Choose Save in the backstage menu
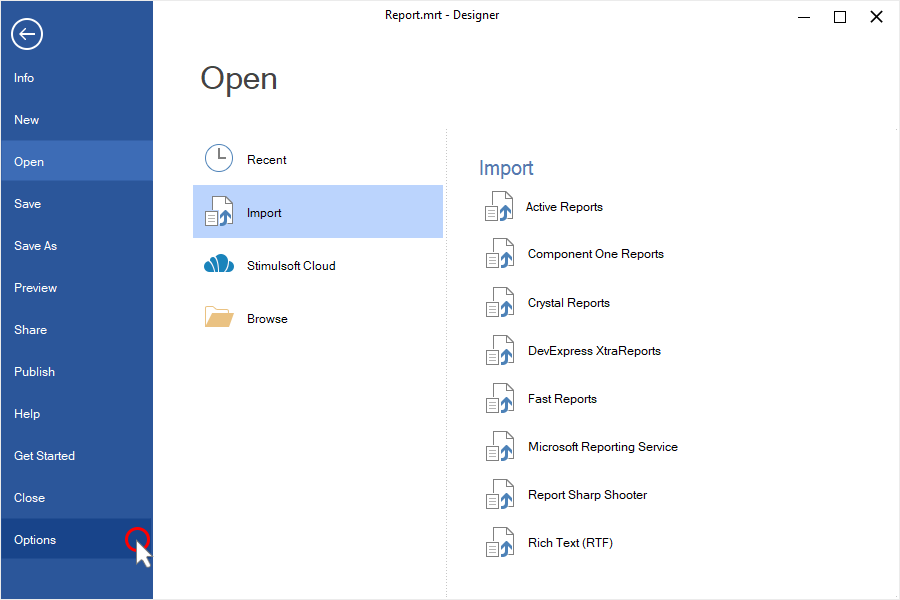Screen dimensions: 900x600 (77, 203)
